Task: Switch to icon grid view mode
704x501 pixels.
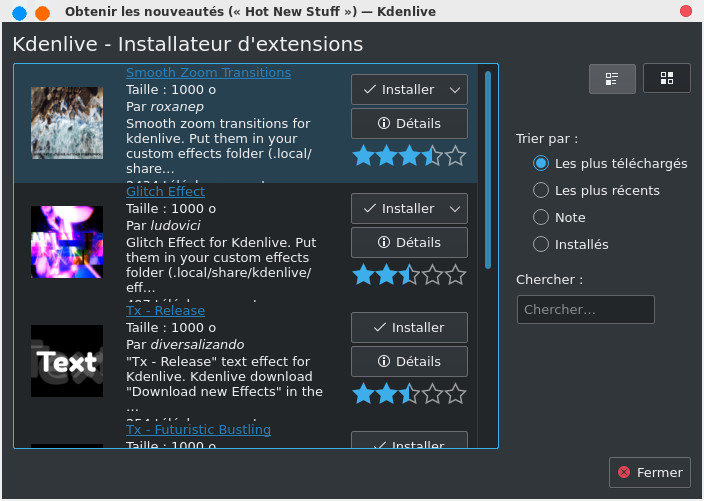Action: coord(667,78)
